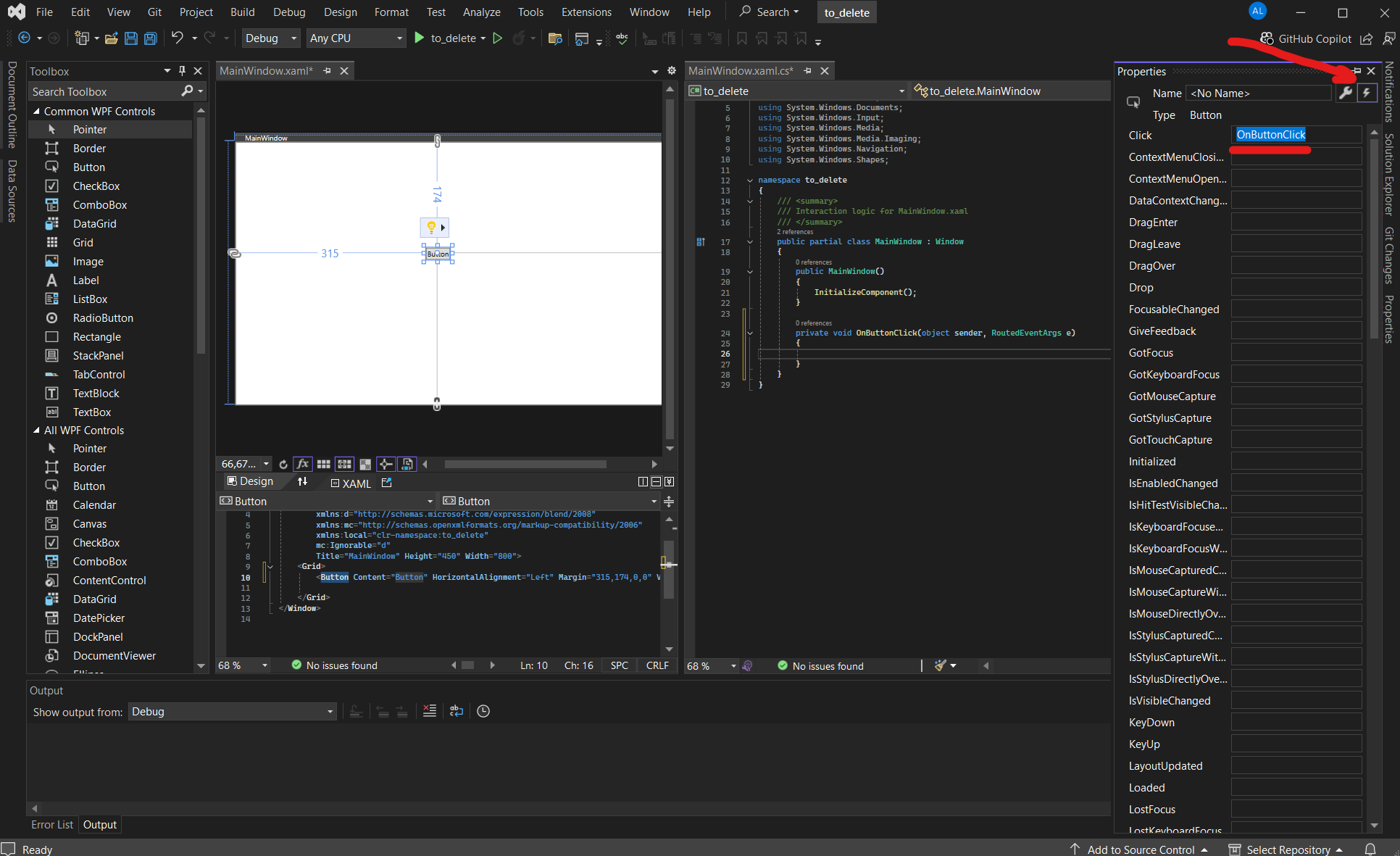Switch to properties wrench view
The width and height of the screenshot is (1400, 856).
pos(1345,93)
